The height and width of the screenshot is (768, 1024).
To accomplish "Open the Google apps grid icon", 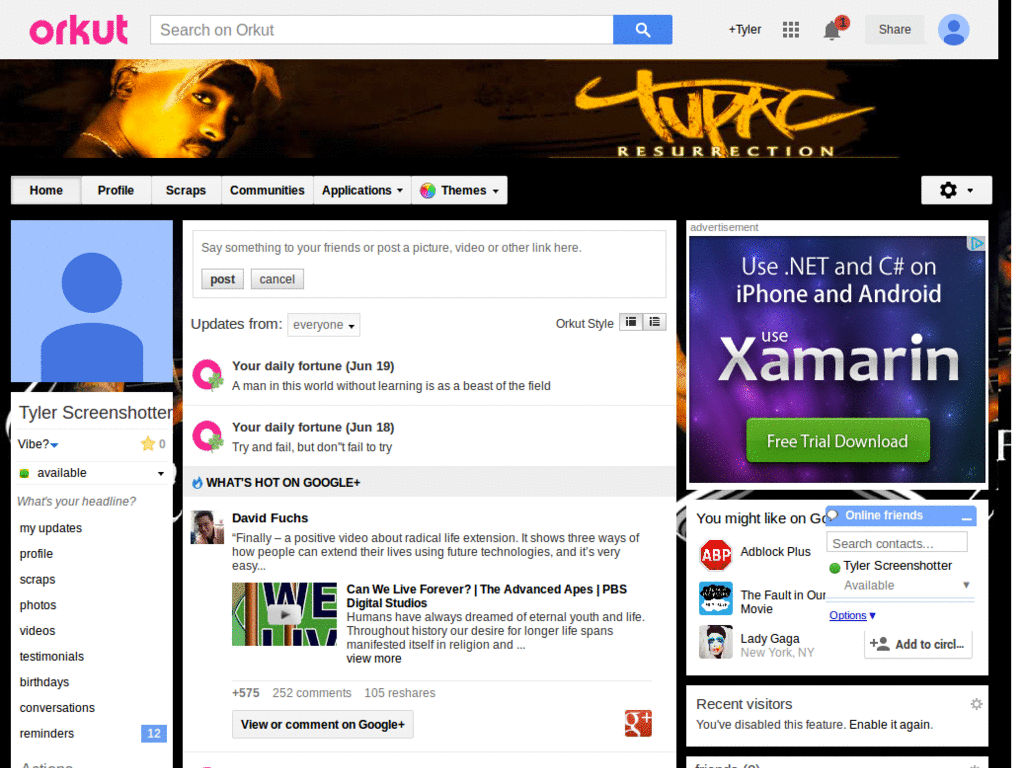I will [791, 29].
